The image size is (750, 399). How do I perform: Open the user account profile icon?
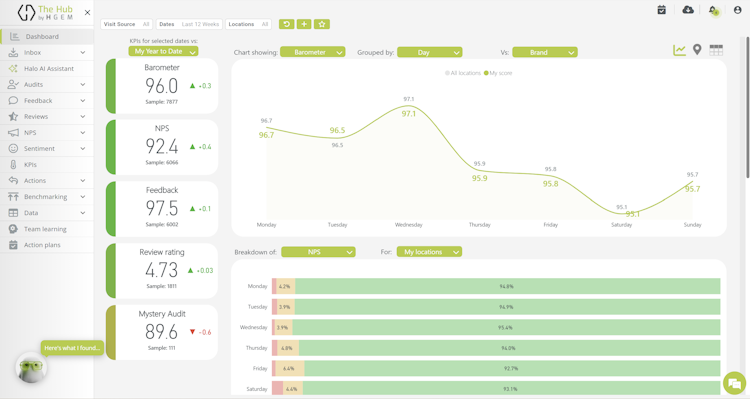pos(737,10)
